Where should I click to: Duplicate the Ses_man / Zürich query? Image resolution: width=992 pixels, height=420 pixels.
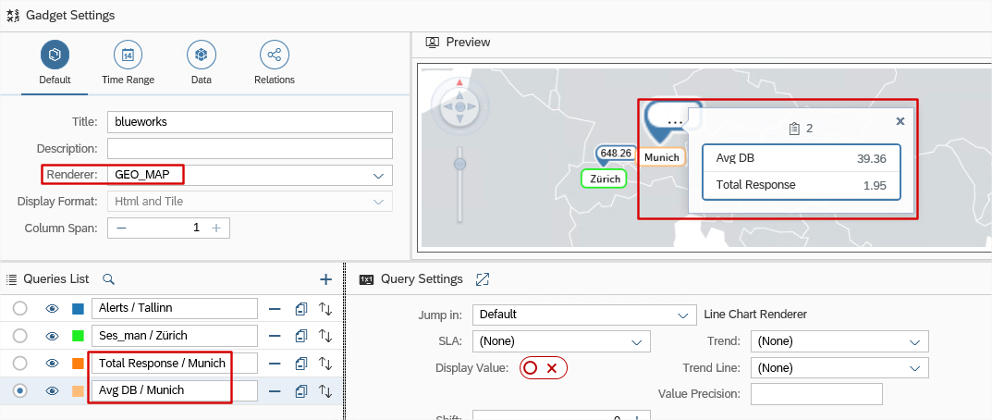pos(300,336)
